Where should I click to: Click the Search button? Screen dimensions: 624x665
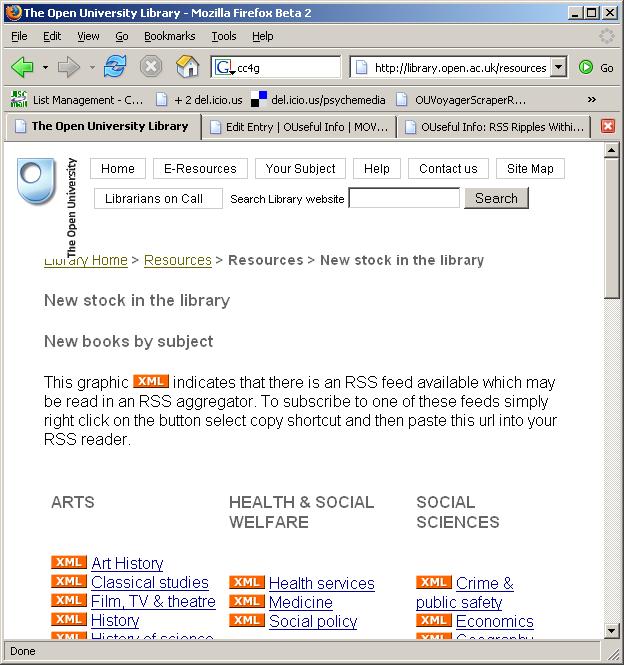[x=496, y=198]
